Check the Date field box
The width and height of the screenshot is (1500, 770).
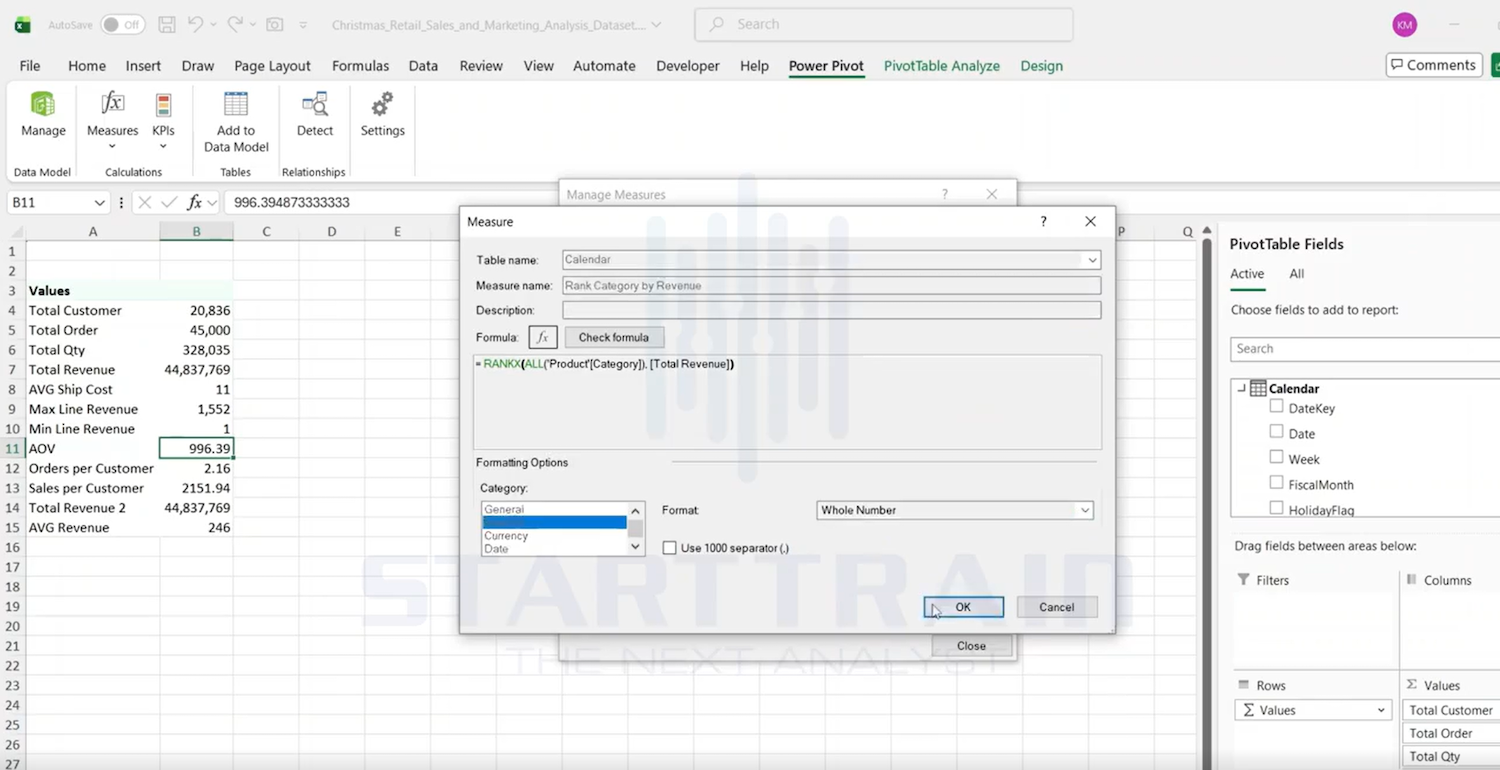tap(1276, 431)
